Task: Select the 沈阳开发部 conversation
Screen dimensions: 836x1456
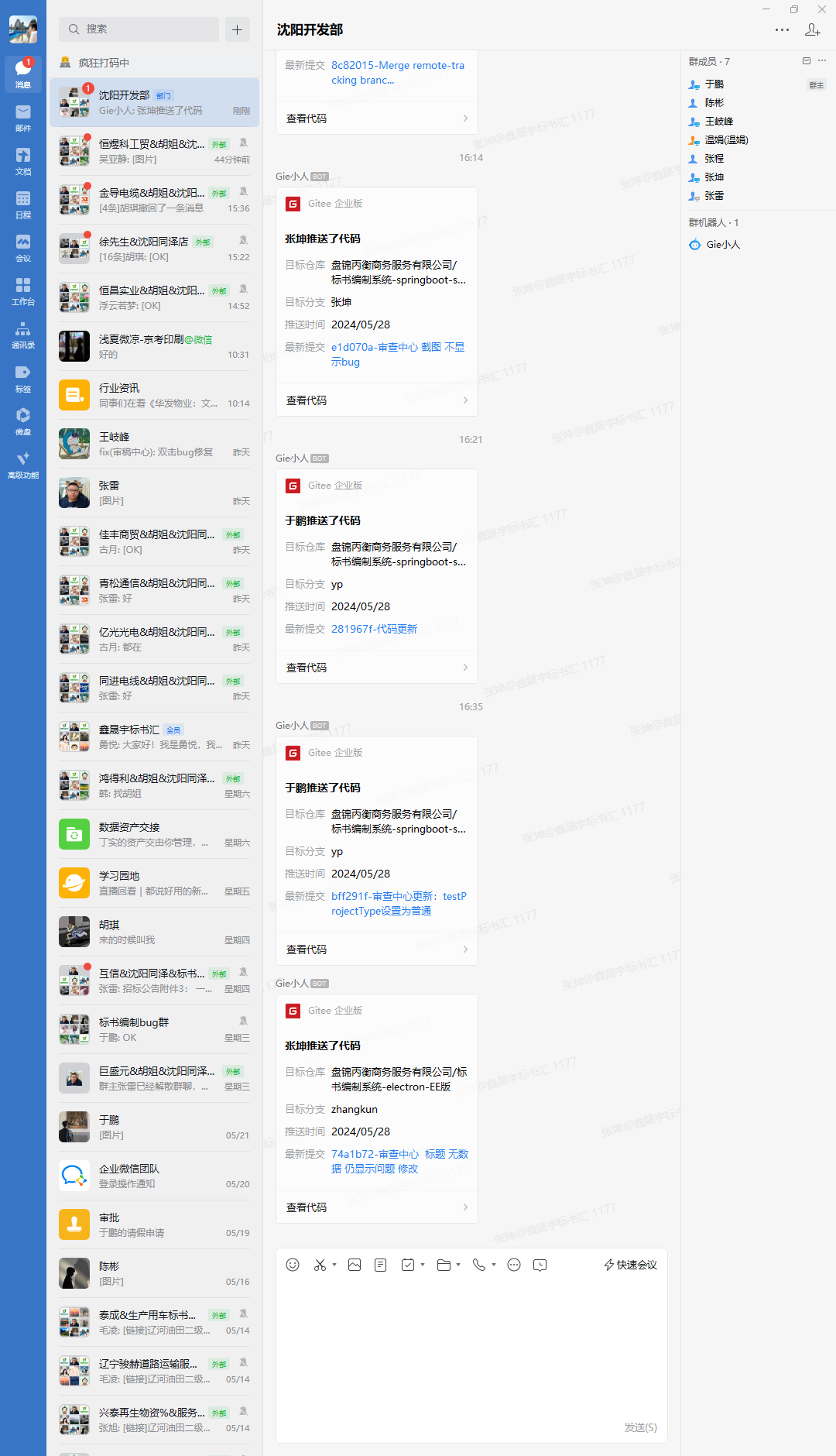Action: pyautogui.click(x=155, y=102)
